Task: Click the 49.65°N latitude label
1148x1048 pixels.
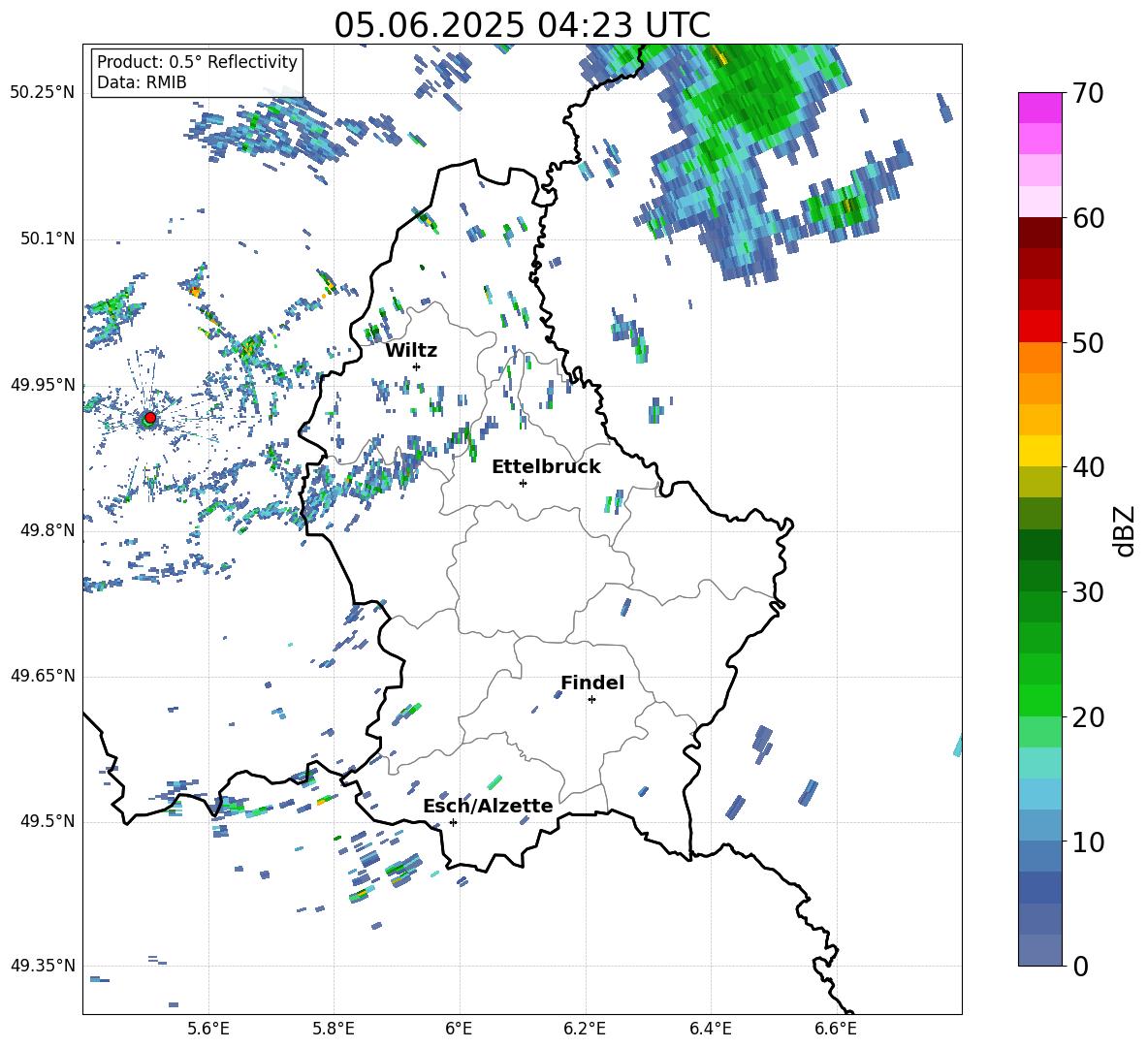Action: pyautogui.click(x=43, y=676)
